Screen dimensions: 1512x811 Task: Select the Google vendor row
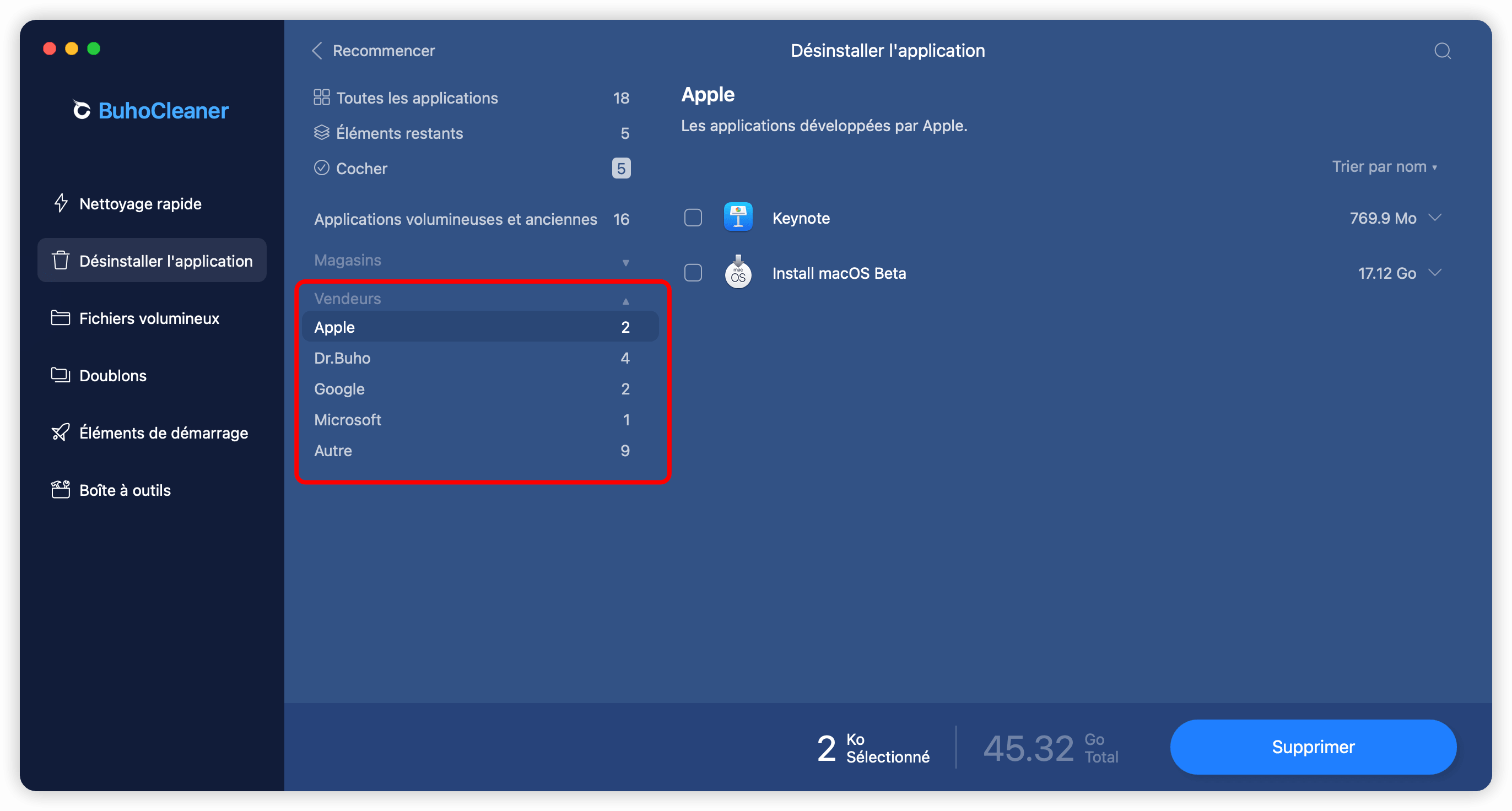[480, 388]
